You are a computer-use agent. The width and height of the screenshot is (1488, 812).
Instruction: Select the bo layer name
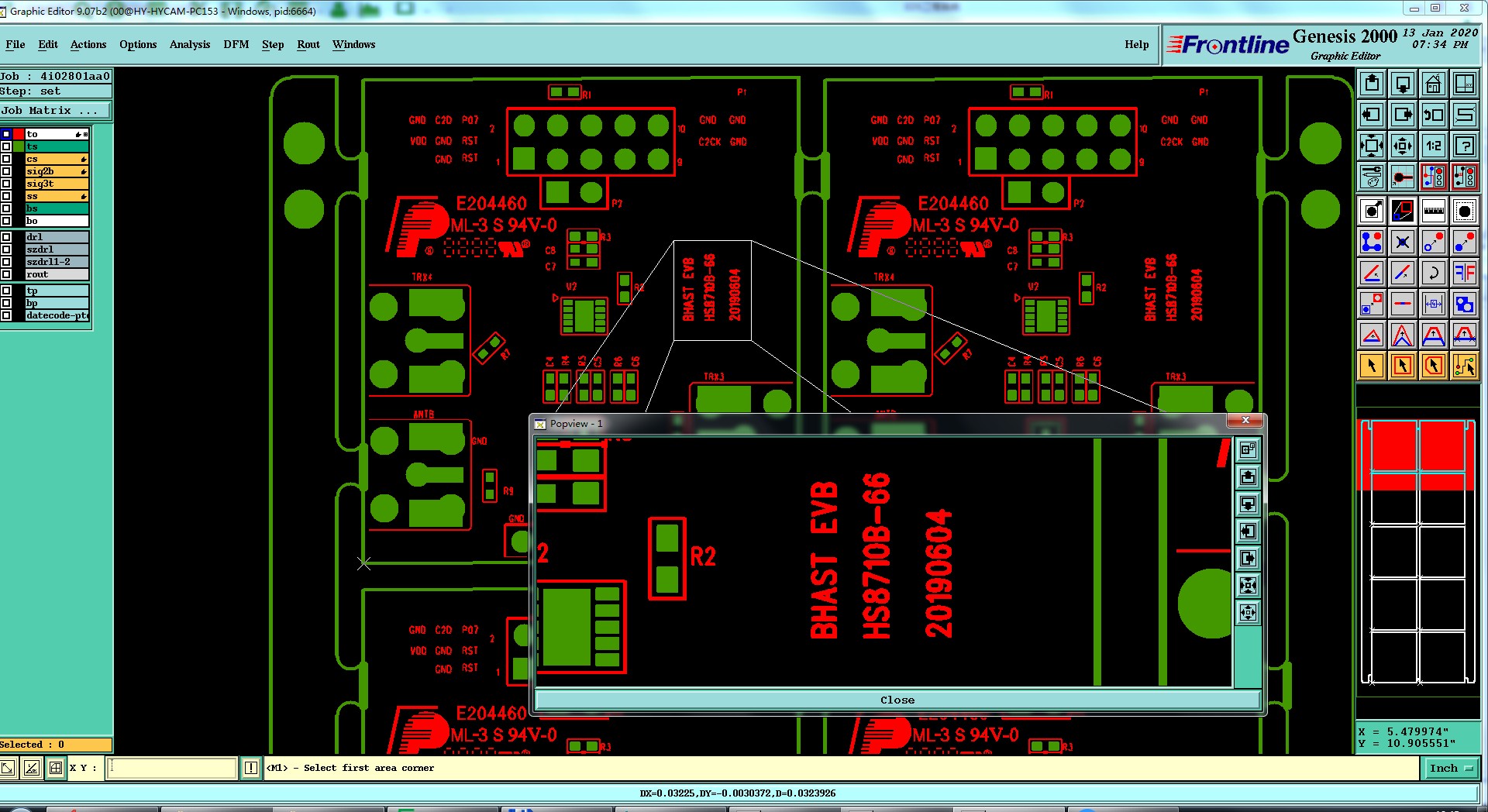click(x=57, y=221)
